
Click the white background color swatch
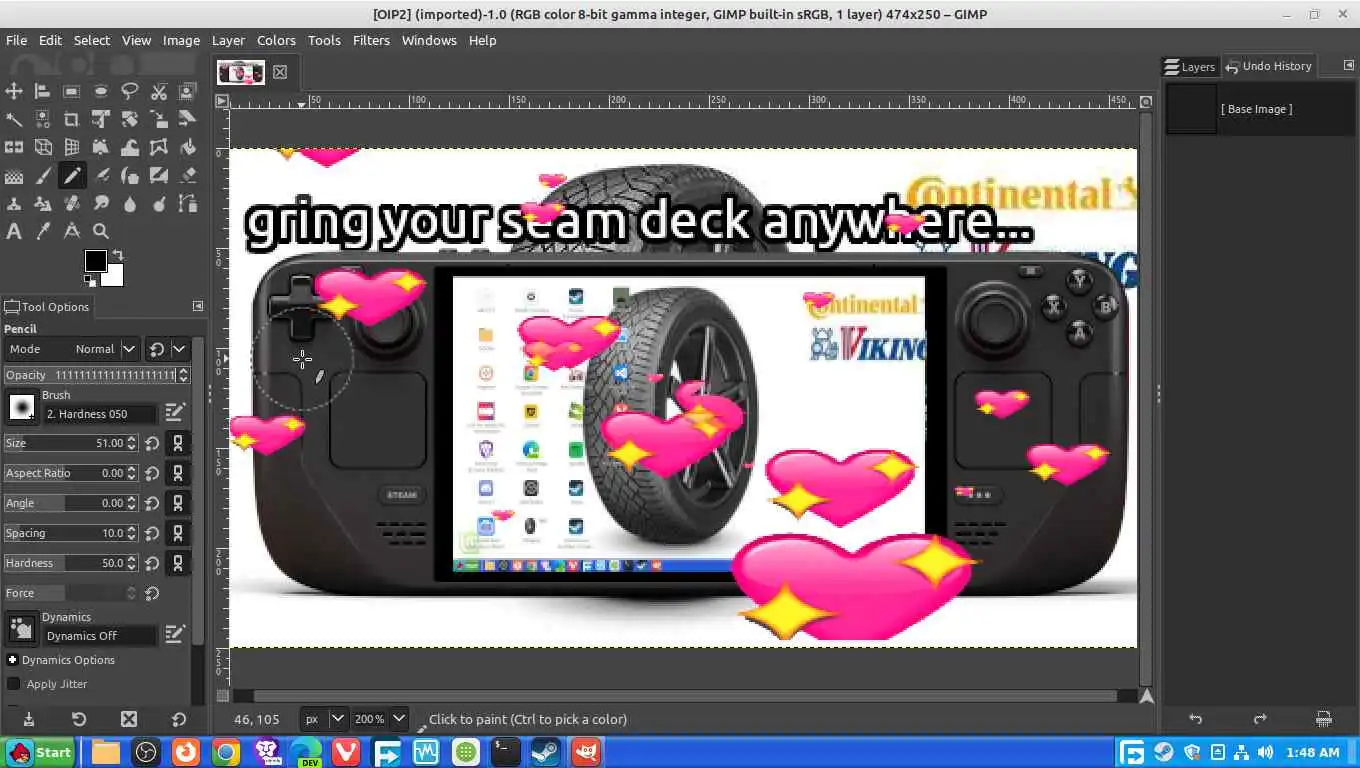(x=114, y=276)
